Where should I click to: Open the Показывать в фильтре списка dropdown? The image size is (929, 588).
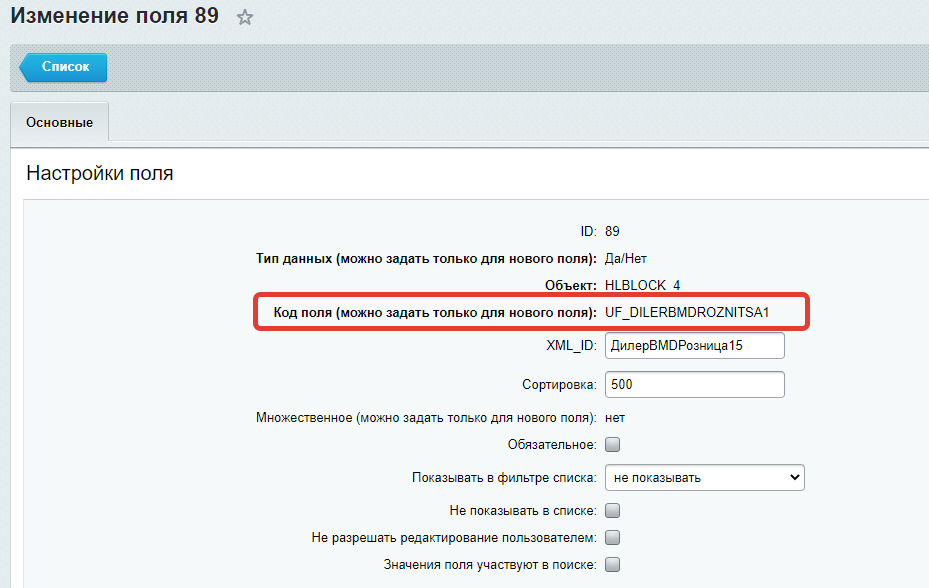coord(704,478)
